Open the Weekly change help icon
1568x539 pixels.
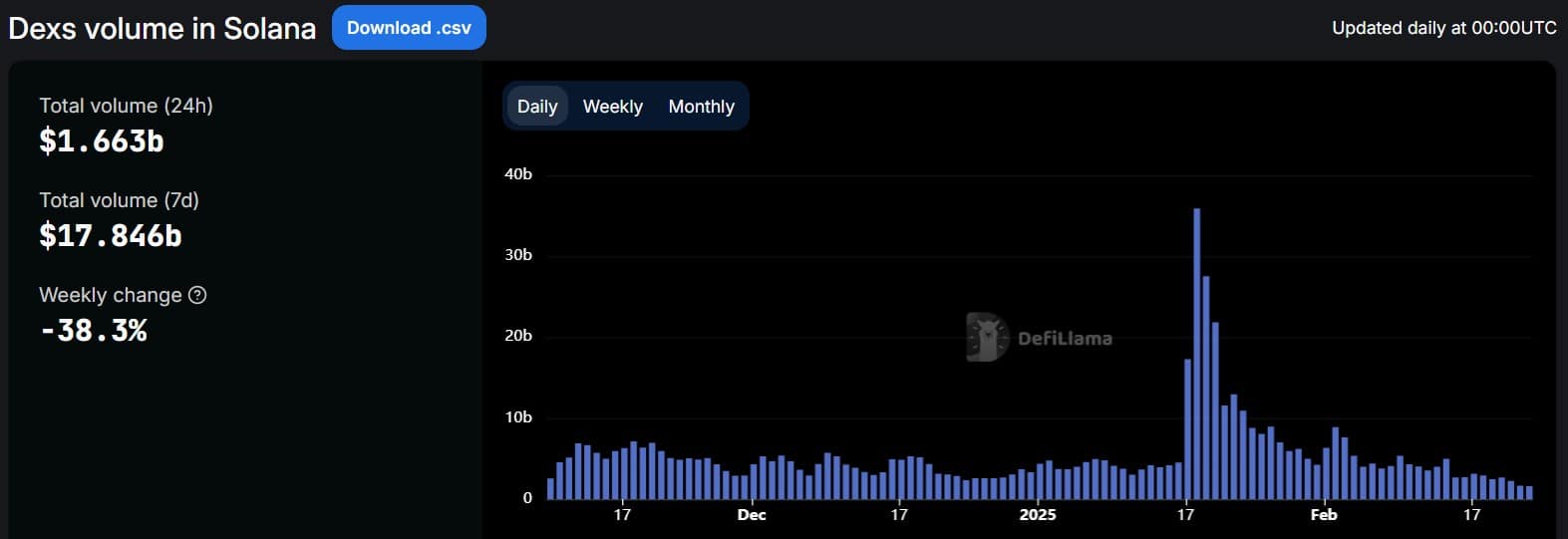click(197, 295)
